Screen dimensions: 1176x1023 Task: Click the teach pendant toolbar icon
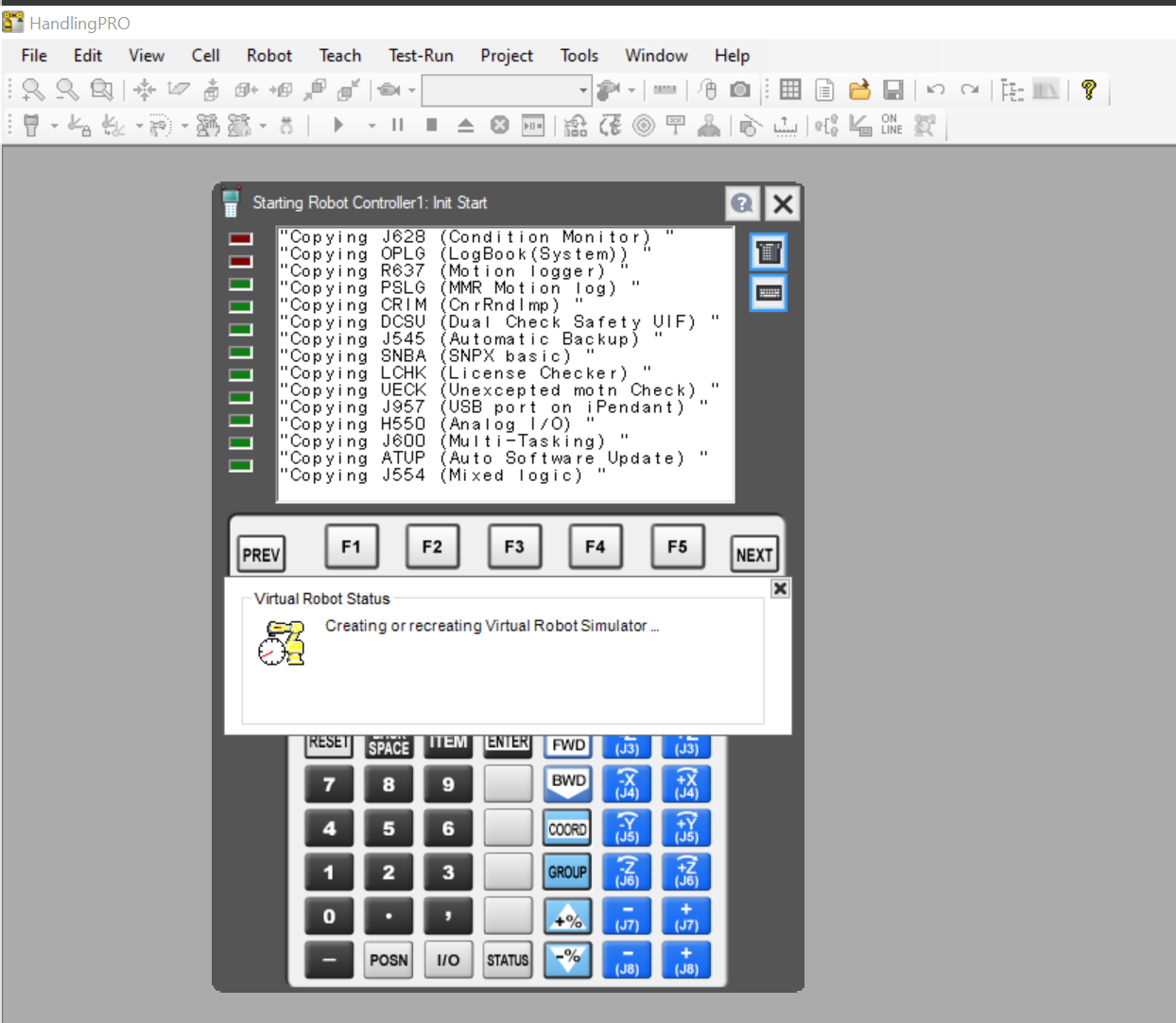tap(31, 125)
